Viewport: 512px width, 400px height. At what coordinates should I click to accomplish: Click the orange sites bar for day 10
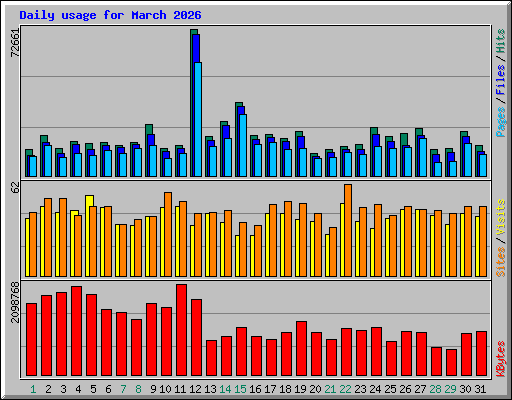click(168, 234)
